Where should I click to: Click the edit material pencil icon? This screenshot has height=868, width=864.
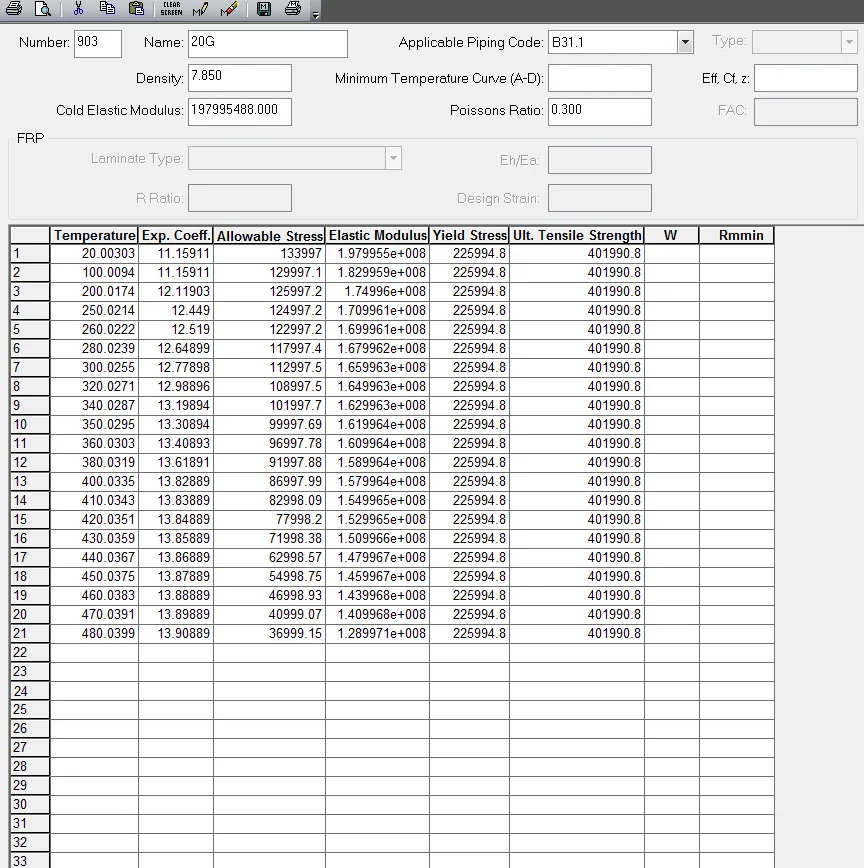point(200,9)
